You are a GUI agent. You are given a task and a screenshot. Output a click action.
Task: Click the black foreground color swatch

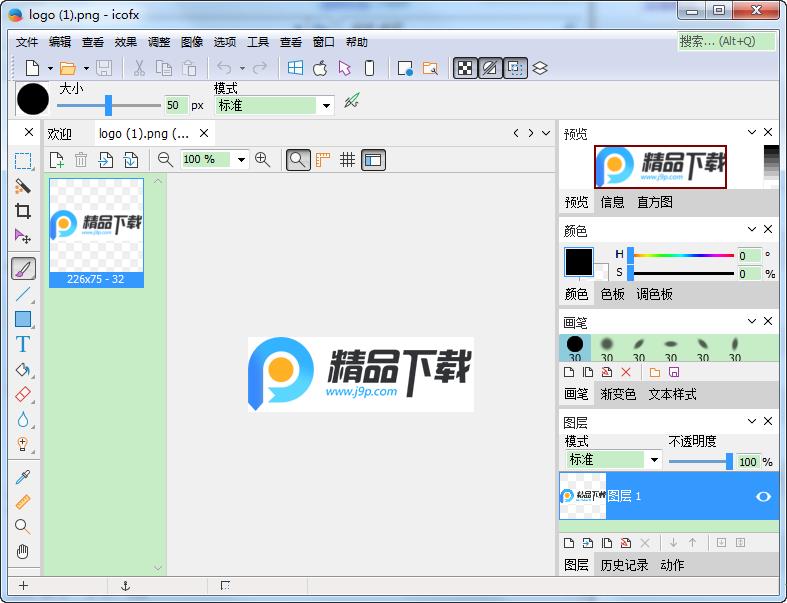coord(579,262)
